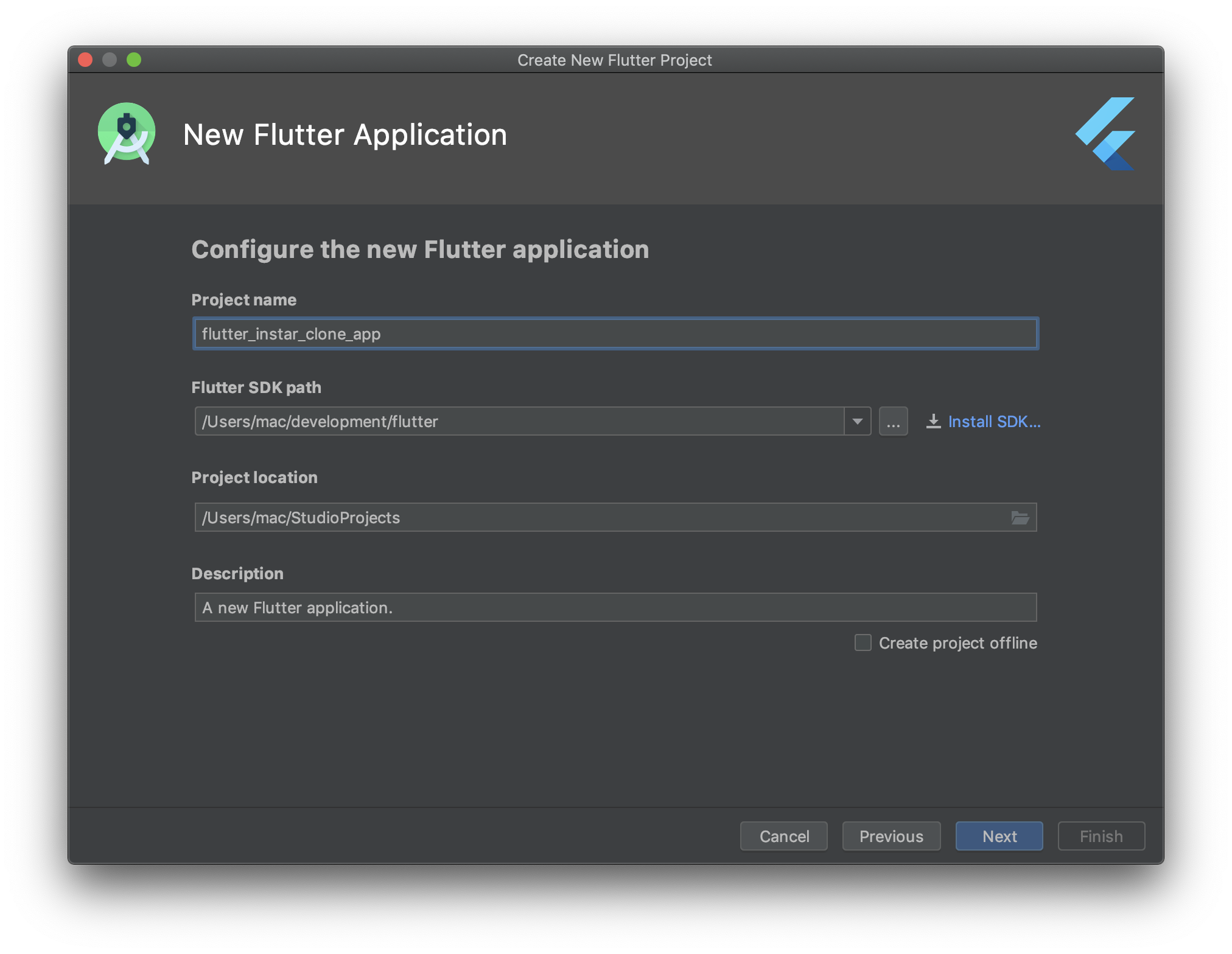Click the Description text field
The width and height of the screenshot is (1232, 954).
[x=615, y=607]
